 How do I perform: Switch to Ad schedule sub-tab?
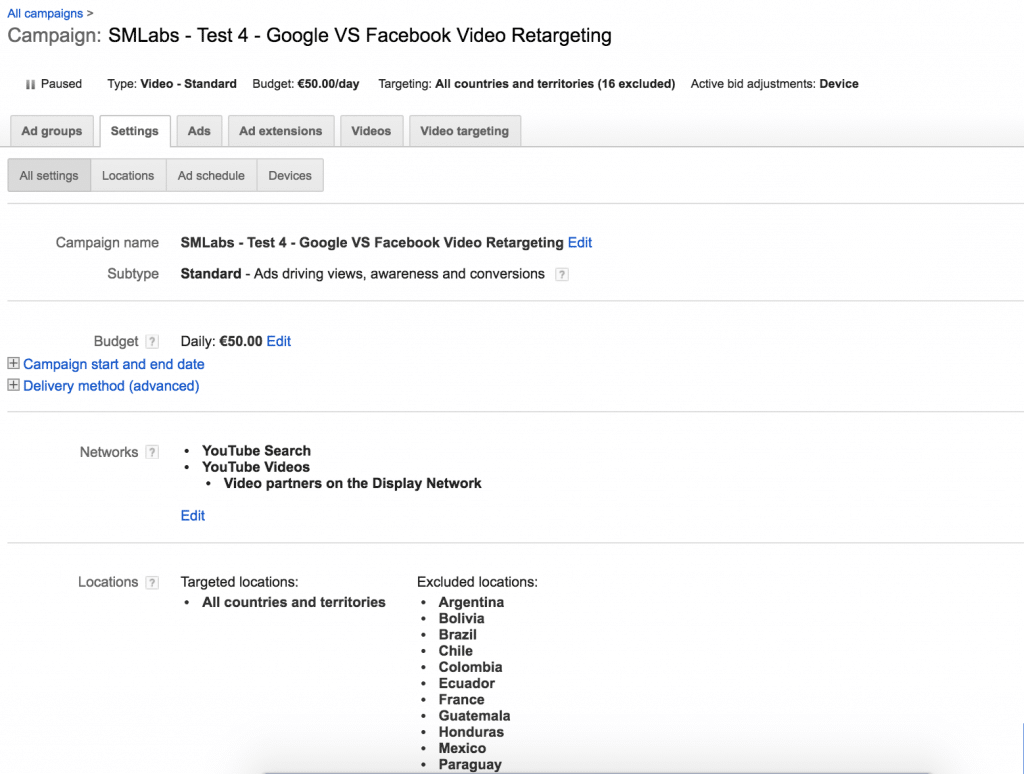211,175
